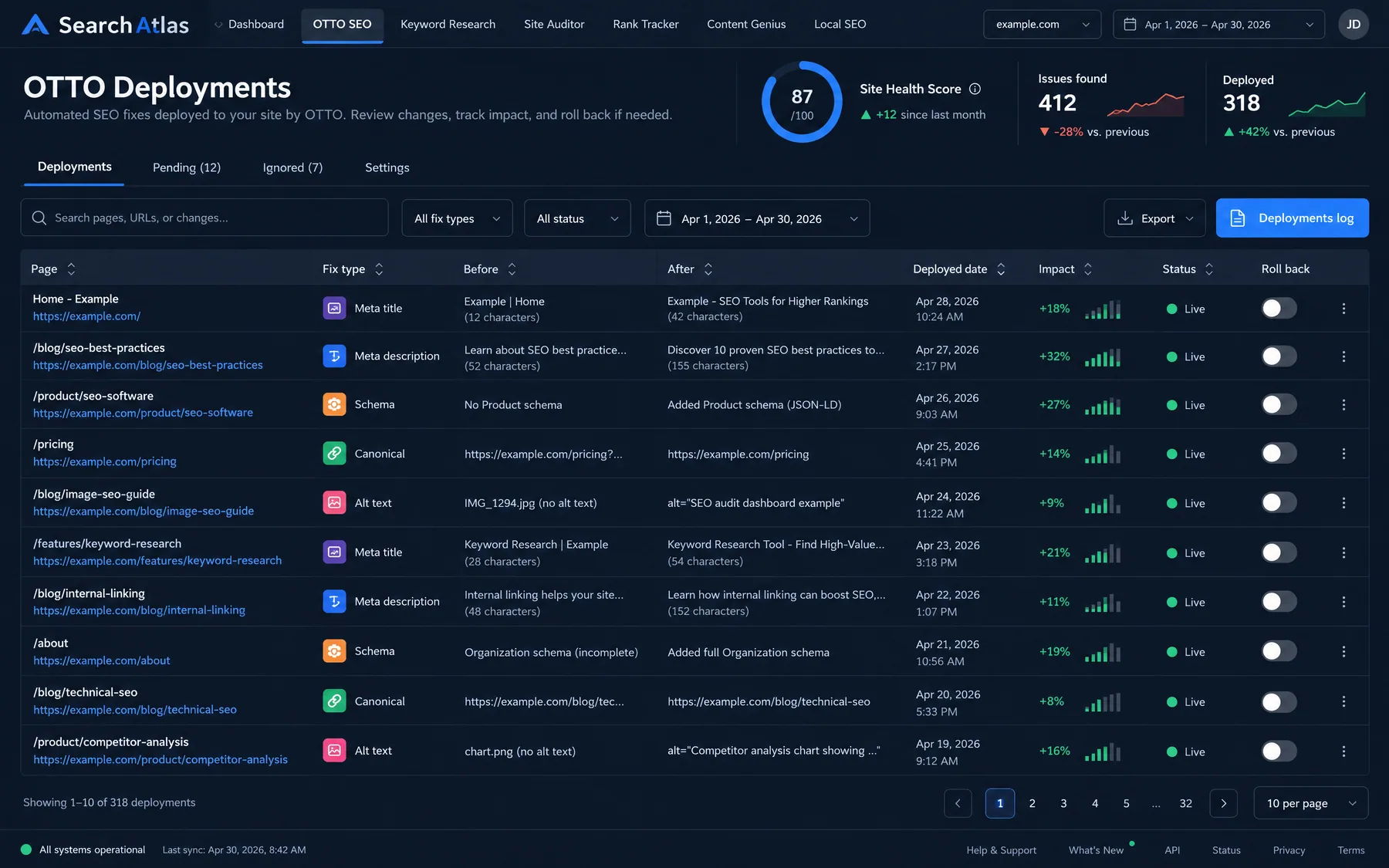Go to page 3 of deployments
Viewport: 1389px width, 868px height.
[x=1063, y=803]
